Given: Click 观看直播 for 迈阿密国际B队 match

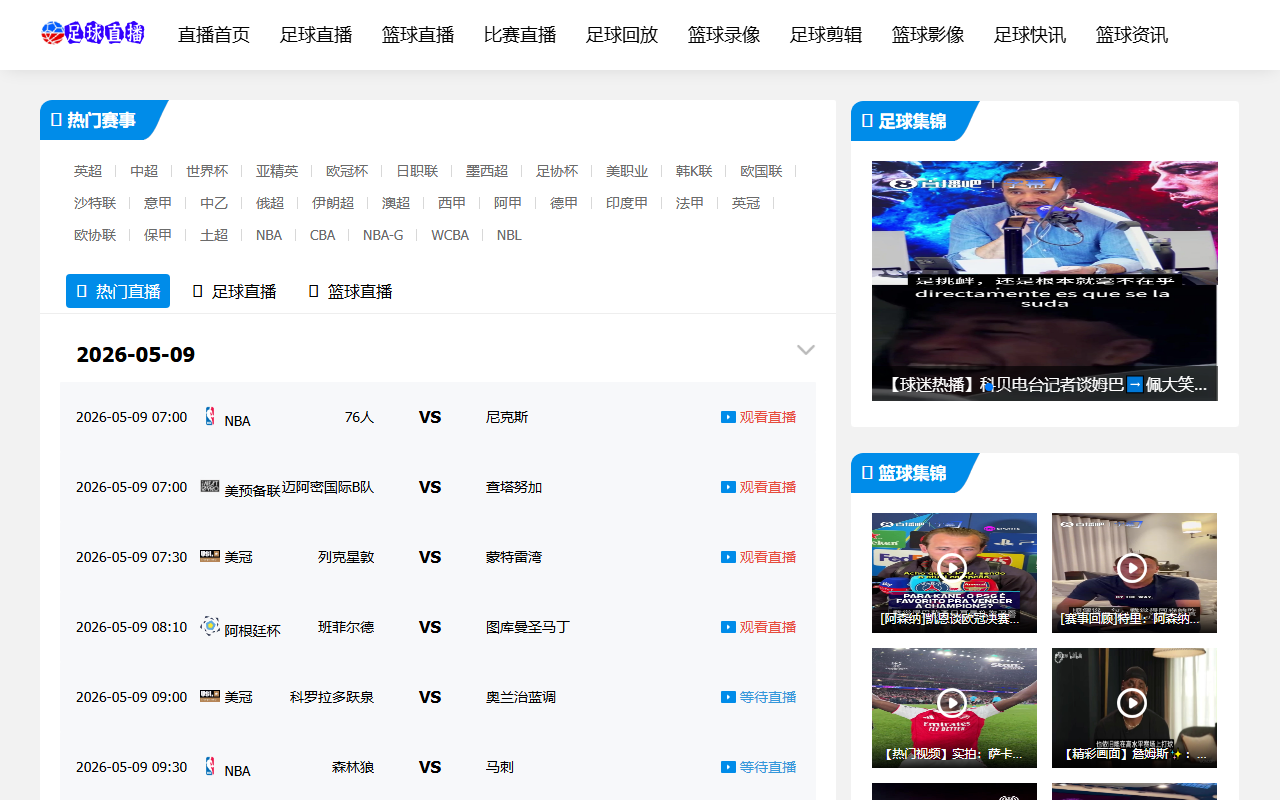Looking at the screenshot, I should [768, 487].
